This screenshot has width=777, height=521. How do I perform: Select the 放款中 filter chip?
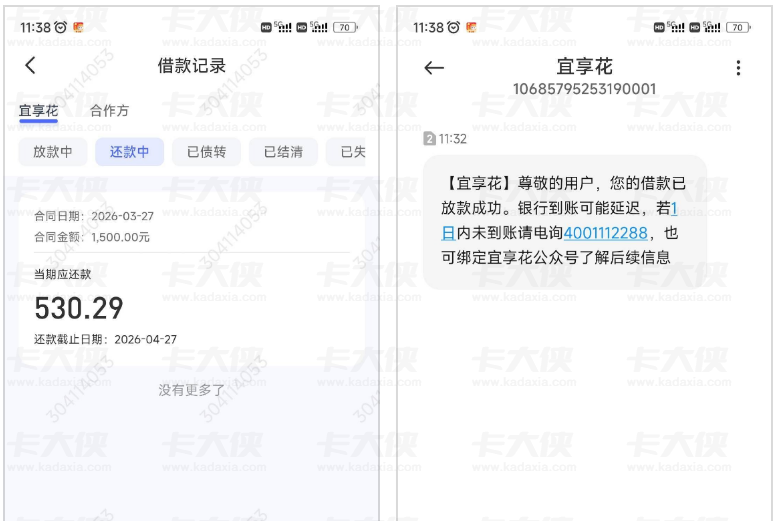(x=53, y=152)
